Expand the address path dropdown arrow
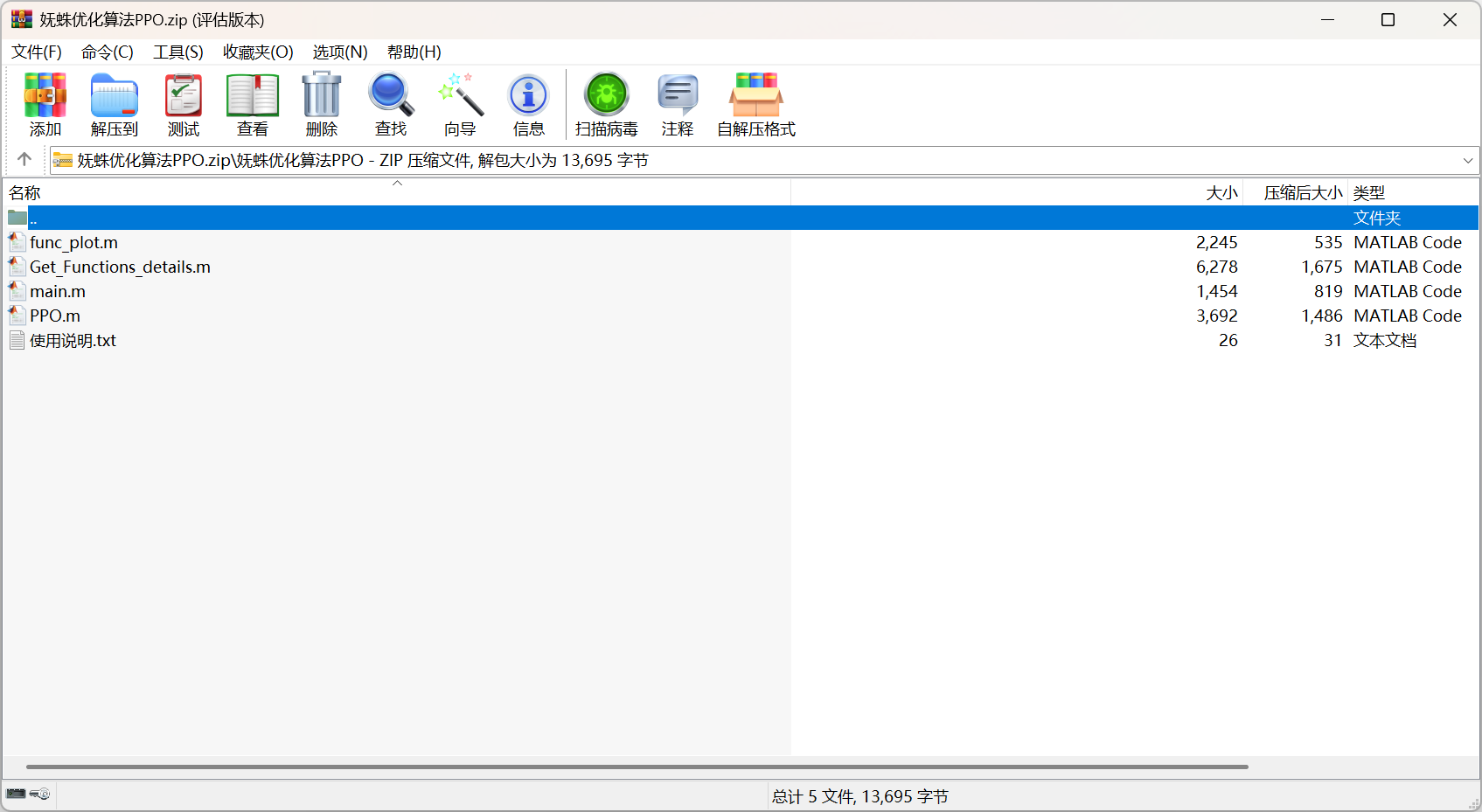Image resolution: width=1482 pixels, height=812 pixels. (1467, 161)
